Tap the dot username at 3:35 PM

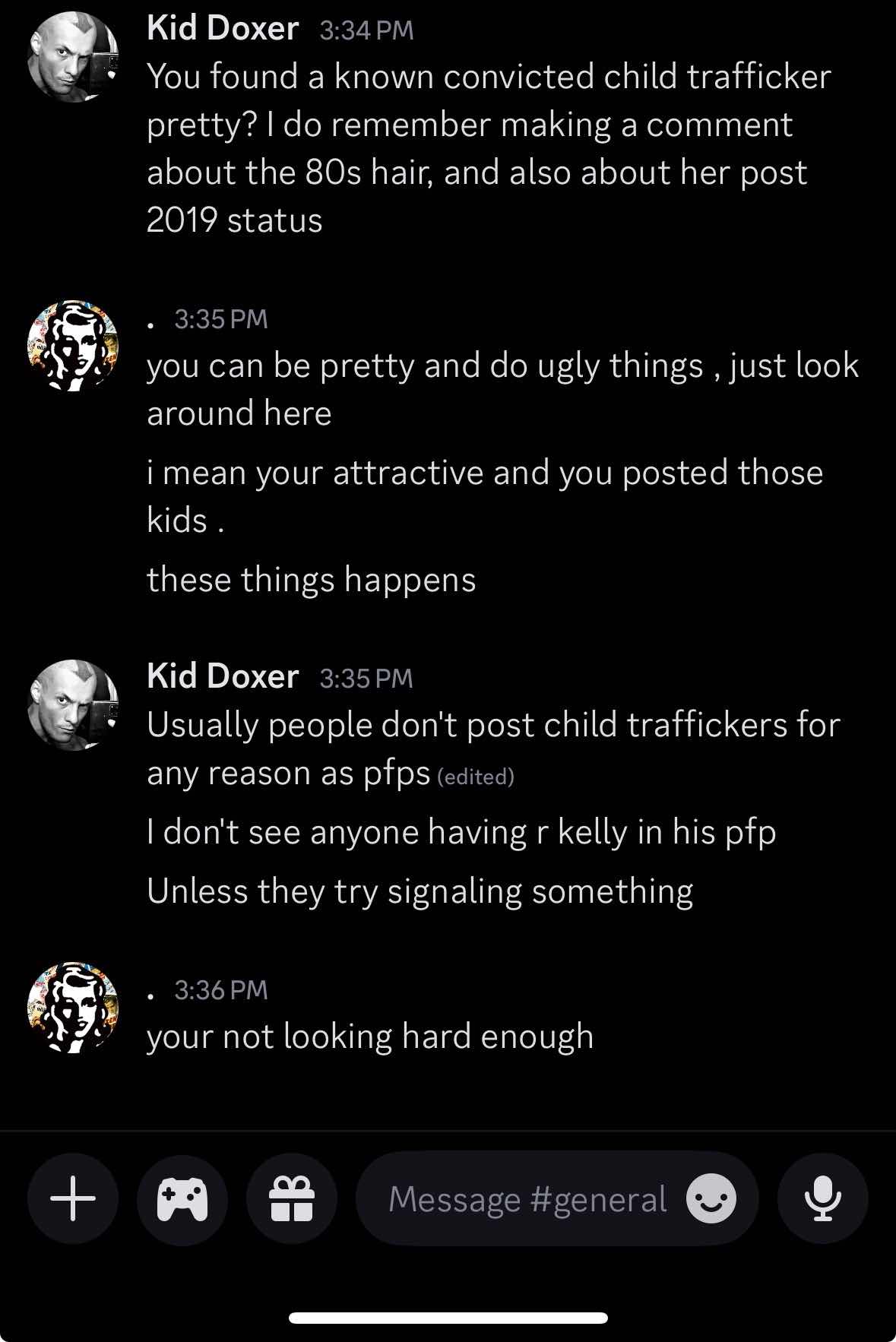point(153,325)
